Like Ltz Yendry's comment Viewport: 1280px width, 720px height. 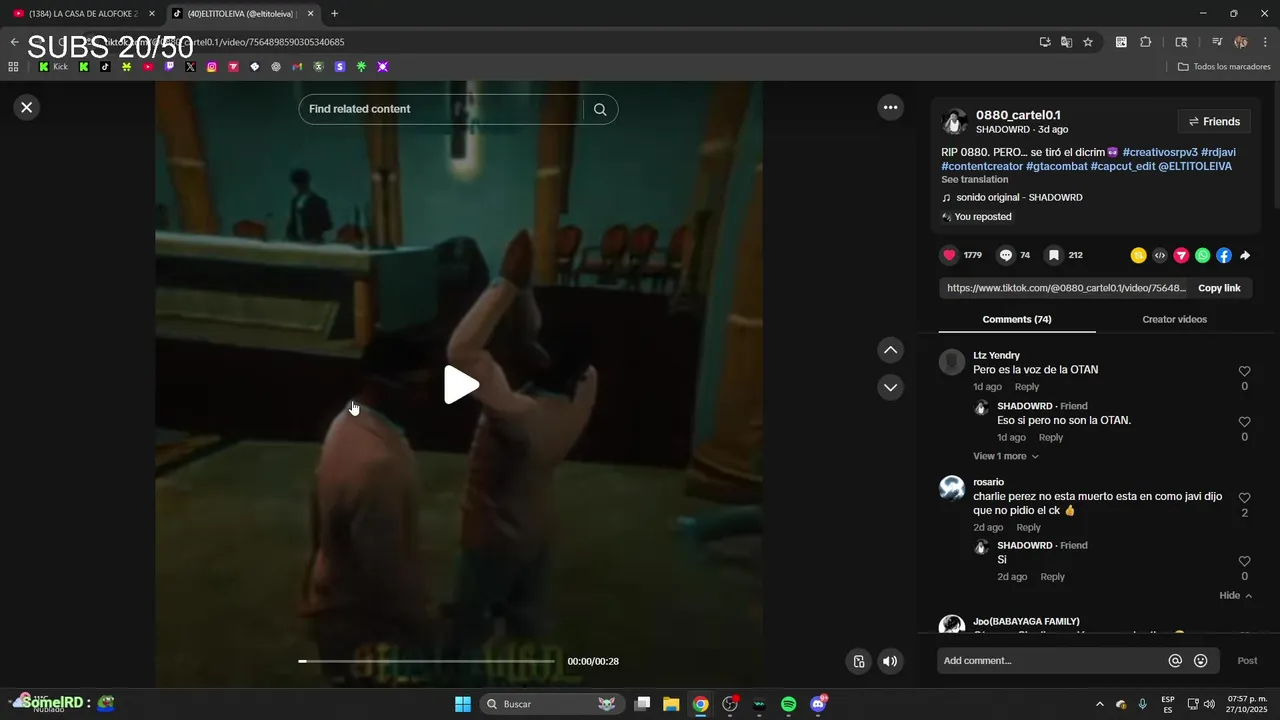coord(1244,371)
